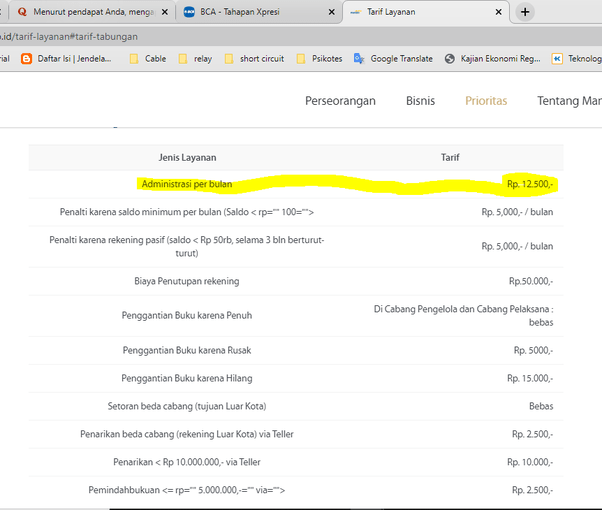The width and height of the screenshot is (602, 510).
Task: Open the Psikotes bookmark folder
Action: (319, 59)
